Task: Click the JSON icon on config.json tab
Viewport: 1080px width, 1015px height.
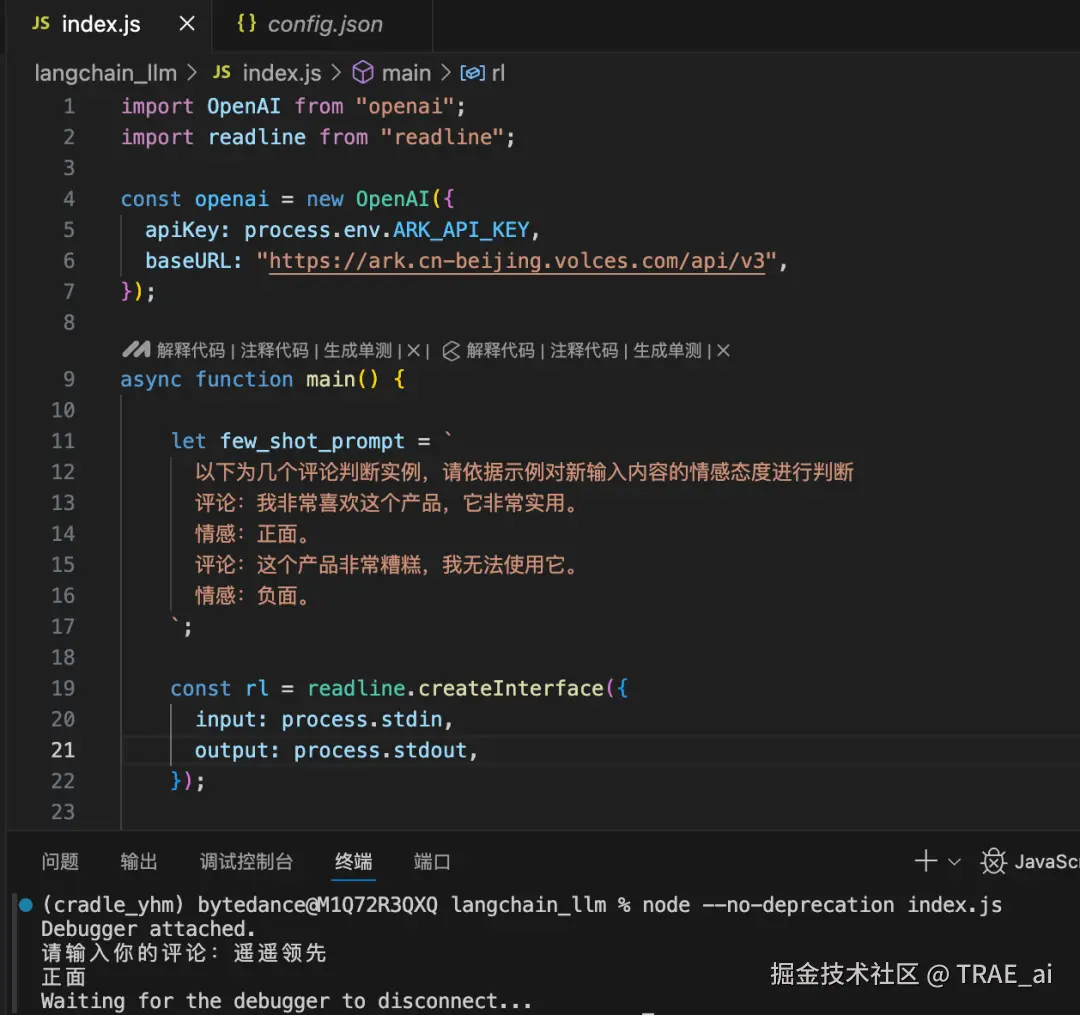Action: pyautogui.click(x=247, y=24)
